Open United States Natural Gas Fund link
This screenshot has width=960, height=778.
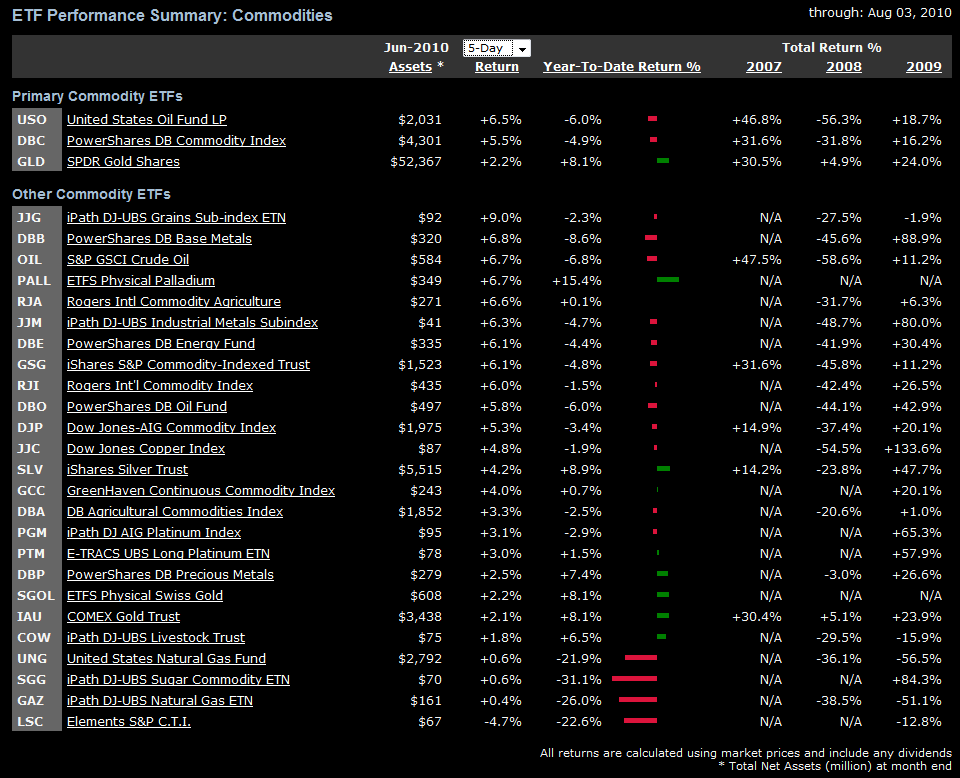pos(167,659)
